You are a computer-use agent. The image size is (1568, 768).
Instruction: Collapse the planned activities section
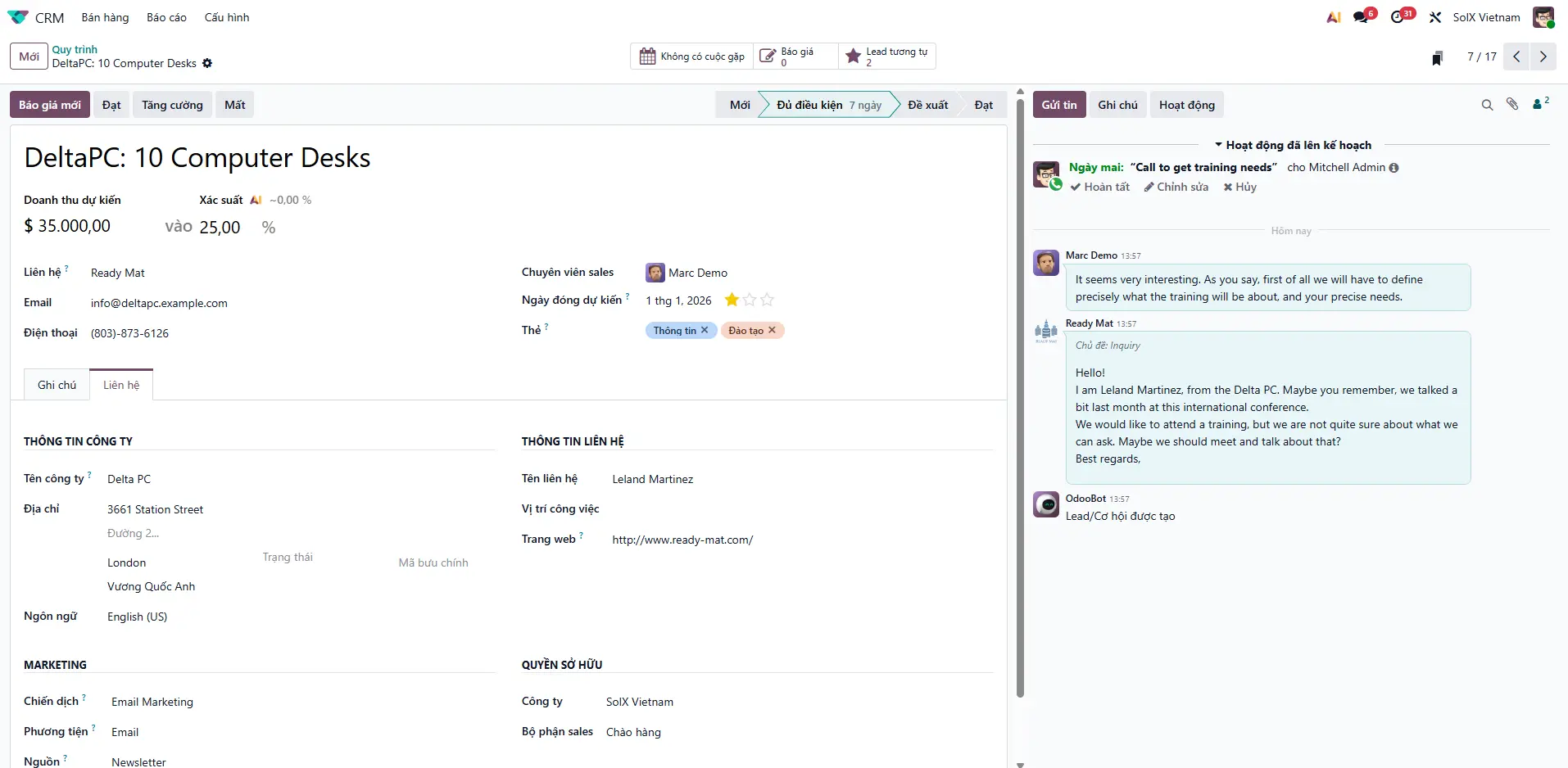click(1292, 145)
